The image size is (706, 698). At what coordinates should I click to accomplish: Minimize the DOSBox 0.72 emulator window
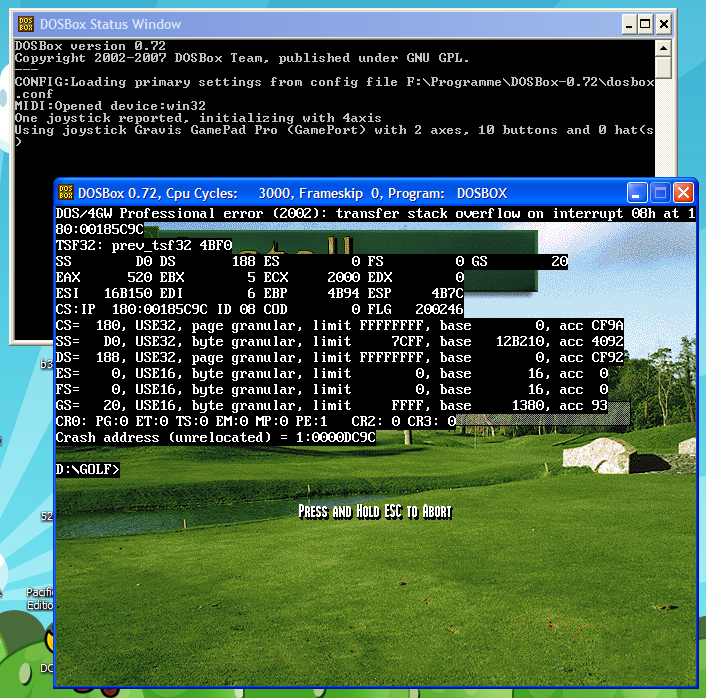637,193
